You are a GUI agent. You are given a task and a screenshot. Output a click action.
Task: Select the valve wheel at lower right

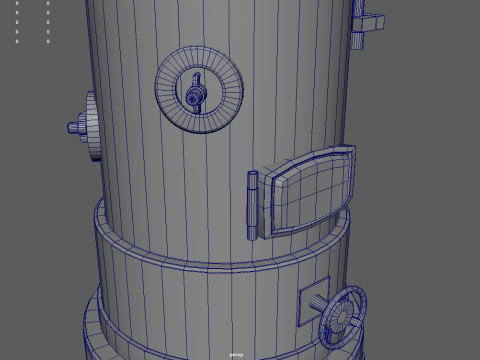pos(343,317)
